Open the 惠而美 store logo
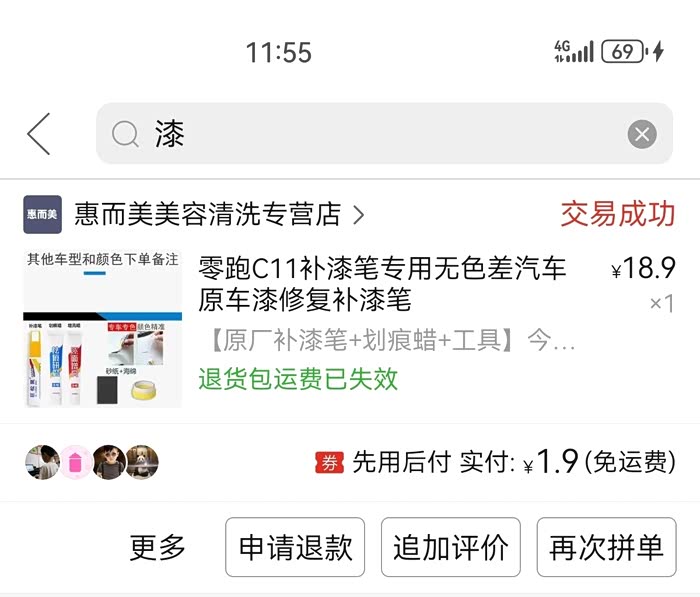Screen dimensions: 700x597 tap(42, 214)
